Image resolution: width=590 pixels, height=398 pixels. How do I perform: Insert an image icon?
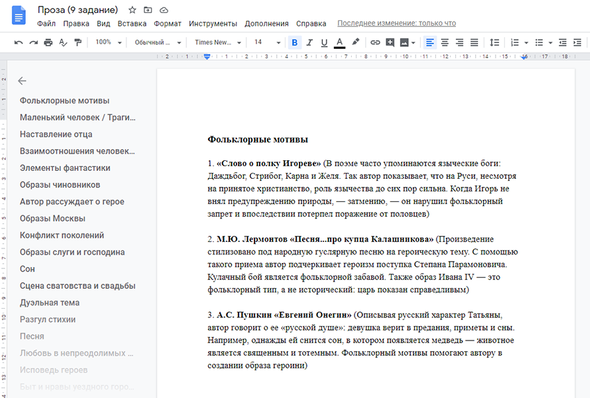click(x=404, y=43)
